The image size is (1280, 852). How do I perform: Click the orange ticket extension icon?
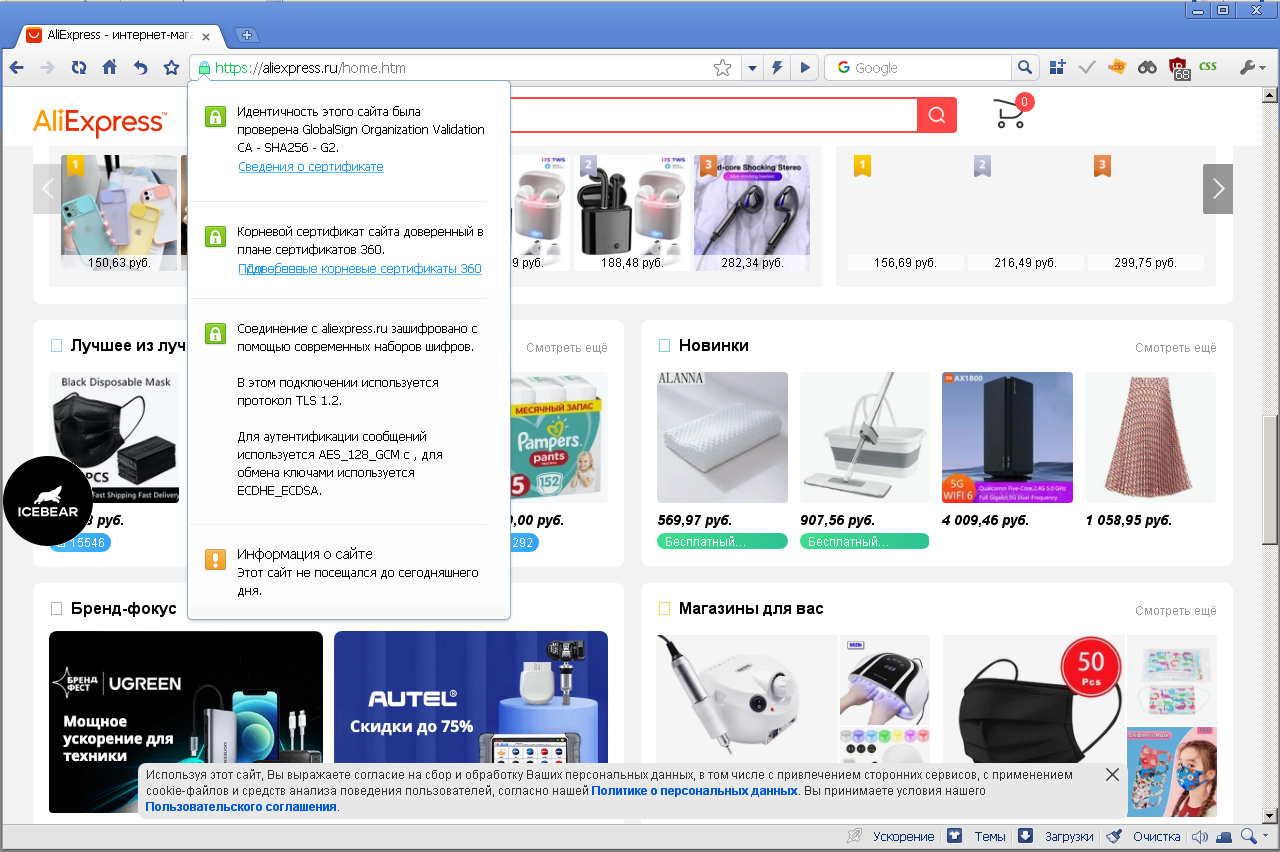1117,68
